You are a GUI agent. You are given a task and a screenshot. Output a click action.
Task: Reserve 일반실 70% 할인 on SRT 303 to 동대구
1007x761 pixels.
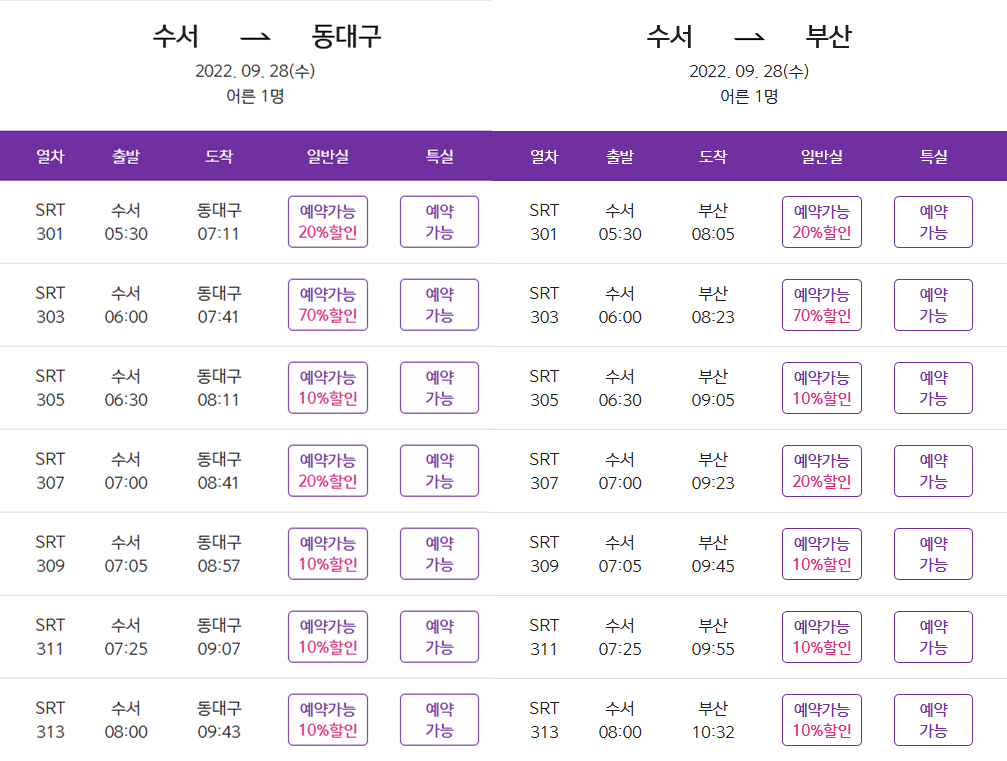[327, 304]
